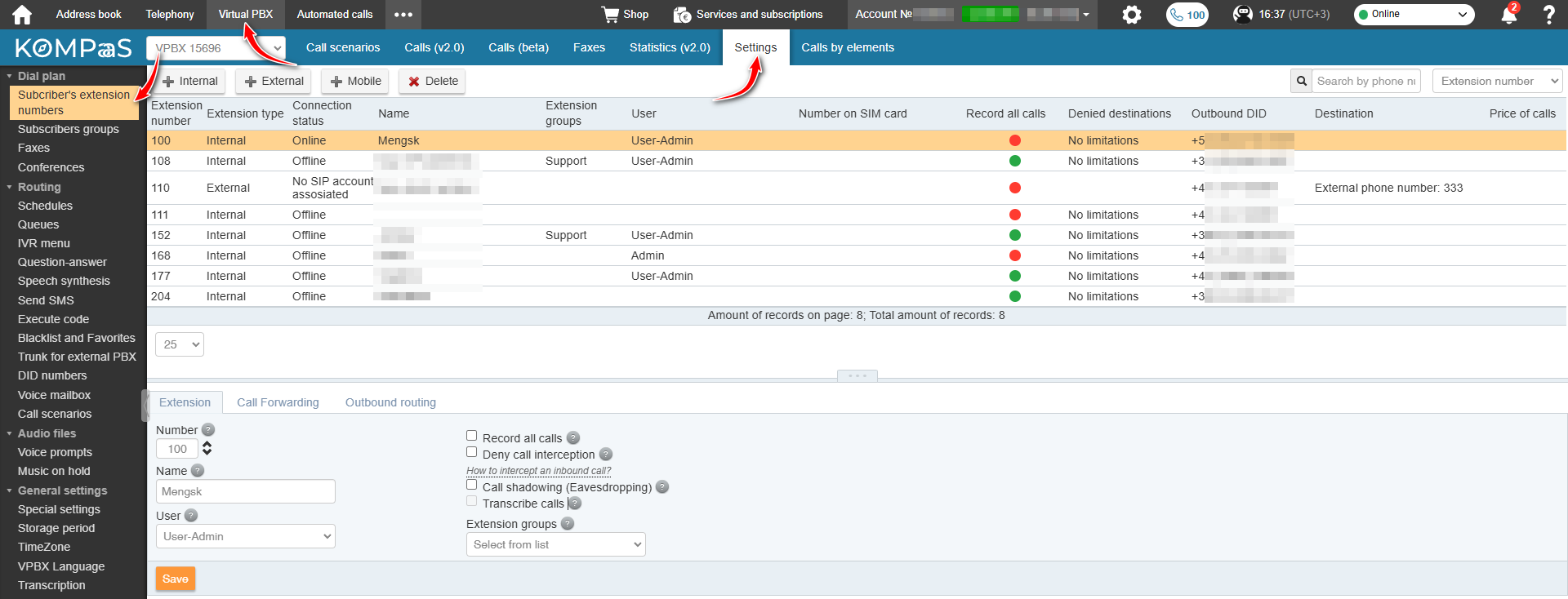1568x599 pixels.
Task: Collapse the Dial plan section
Action: pos(10,76)
